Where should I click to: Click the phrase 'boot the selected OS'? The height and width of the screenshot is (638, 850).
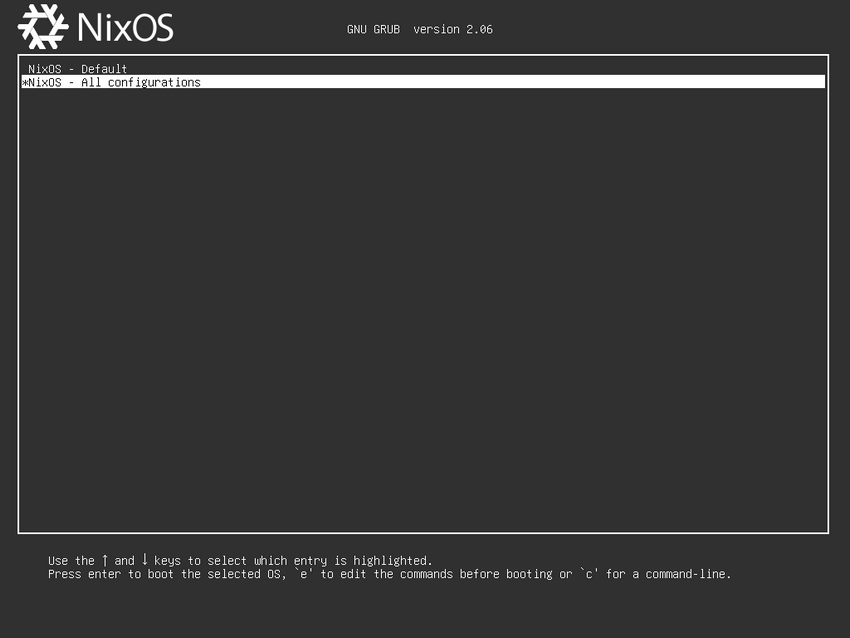[x=214, y=575]
